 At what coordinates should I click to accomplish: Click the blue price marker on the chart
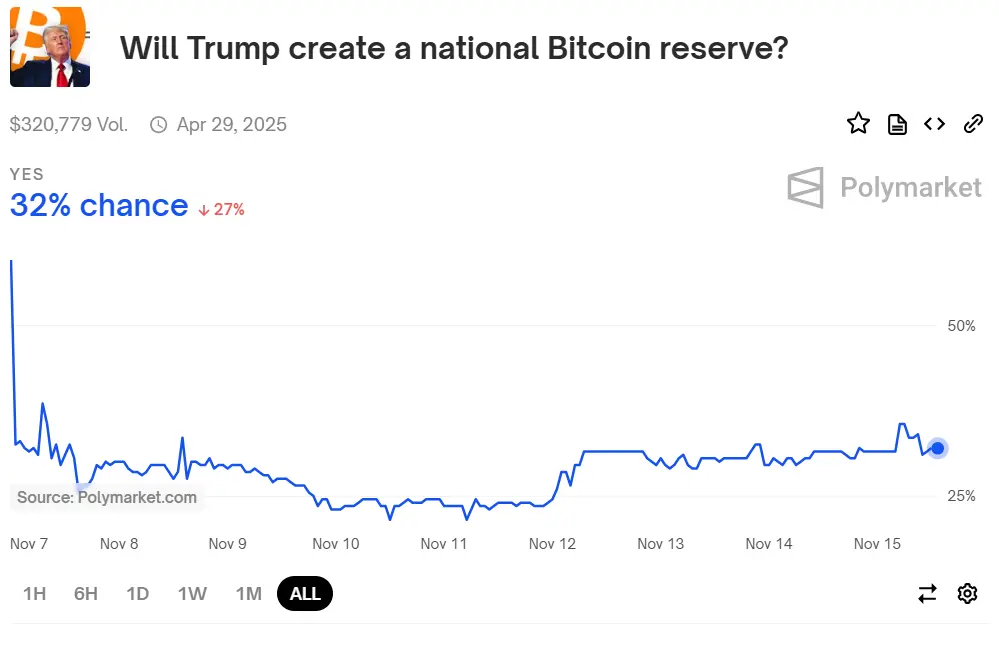[937, 448]
